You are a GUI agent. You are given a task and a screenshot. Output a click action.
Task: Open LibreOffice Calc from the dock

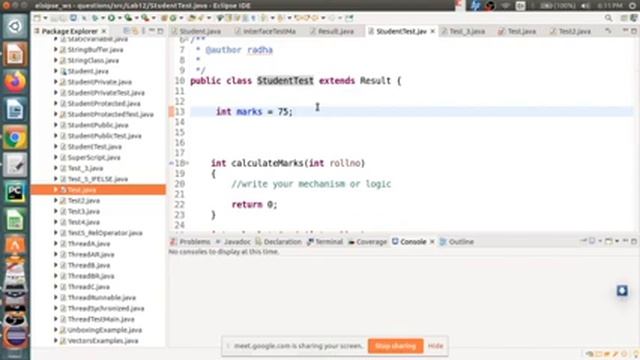(15, 220)
